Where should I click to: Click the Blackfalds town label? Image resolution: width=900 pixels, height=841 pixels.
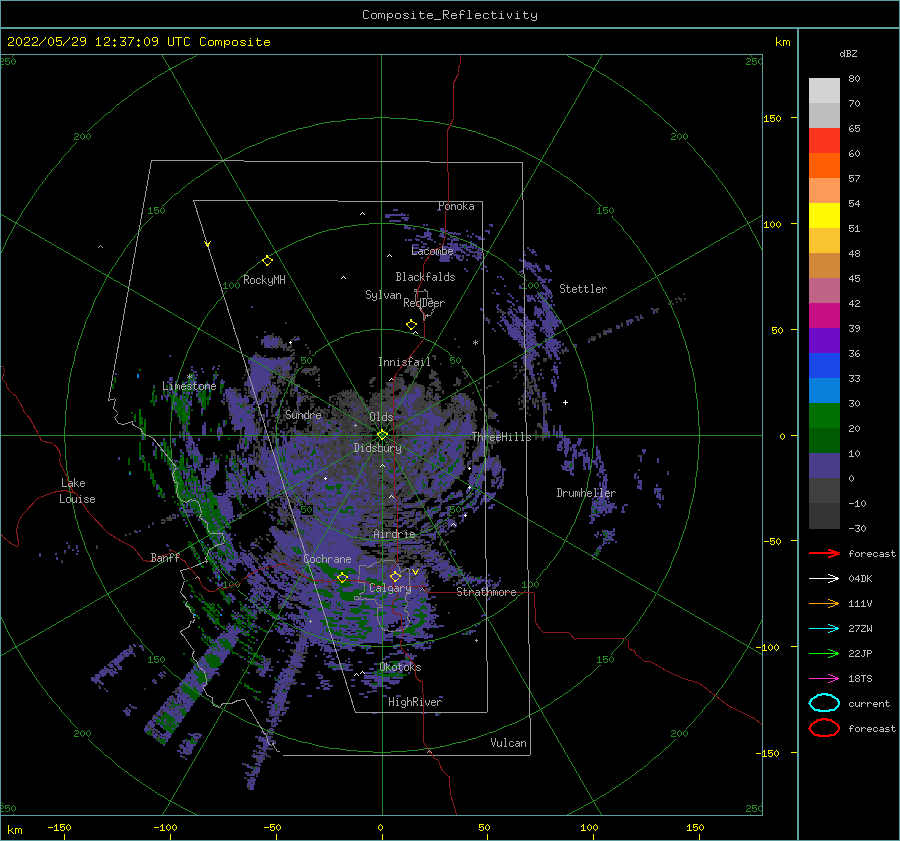425,277
